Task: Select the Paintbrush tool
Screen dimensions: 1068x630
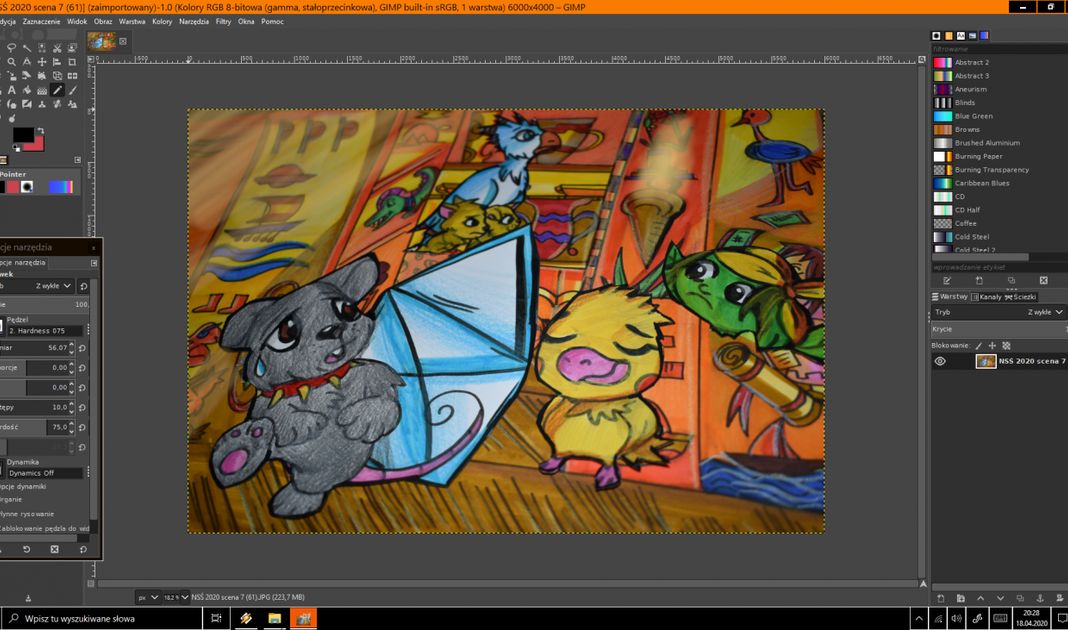Action: click(x=72, y=90)
